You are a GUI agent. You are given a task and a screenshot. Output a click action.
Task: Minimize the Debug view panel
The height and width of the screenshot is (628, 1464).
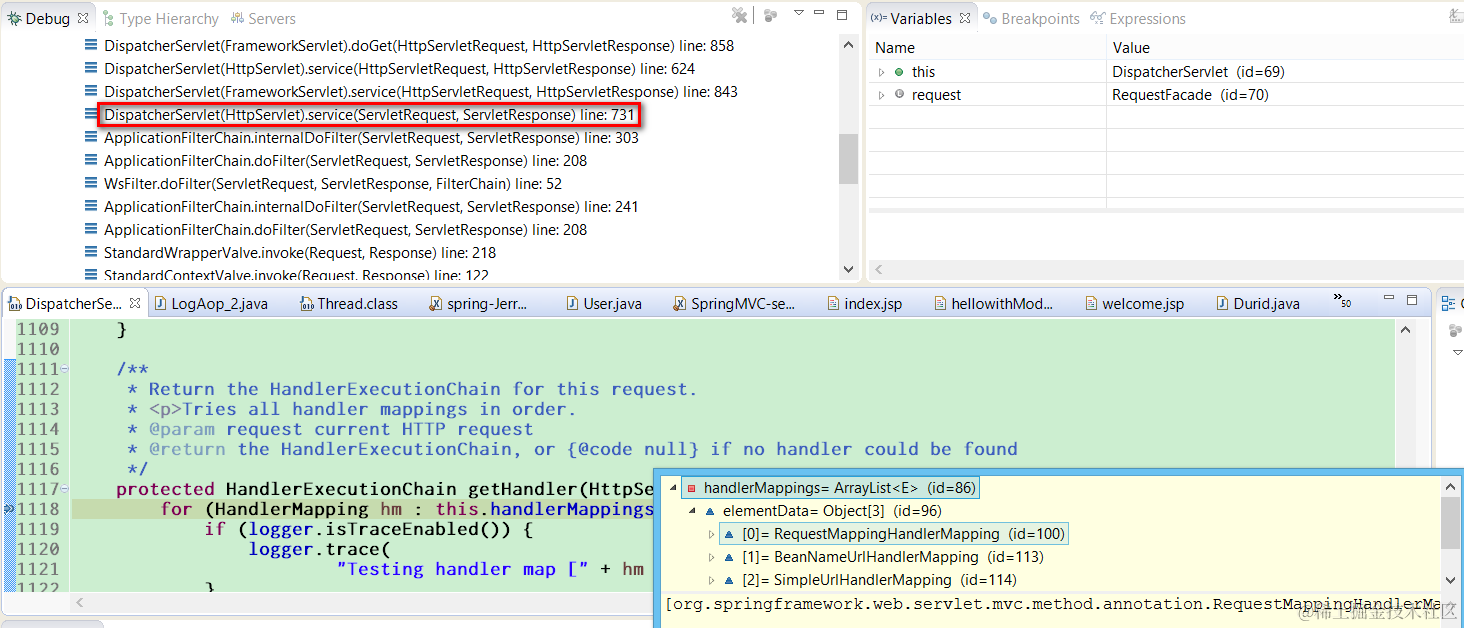click(821, 13)
